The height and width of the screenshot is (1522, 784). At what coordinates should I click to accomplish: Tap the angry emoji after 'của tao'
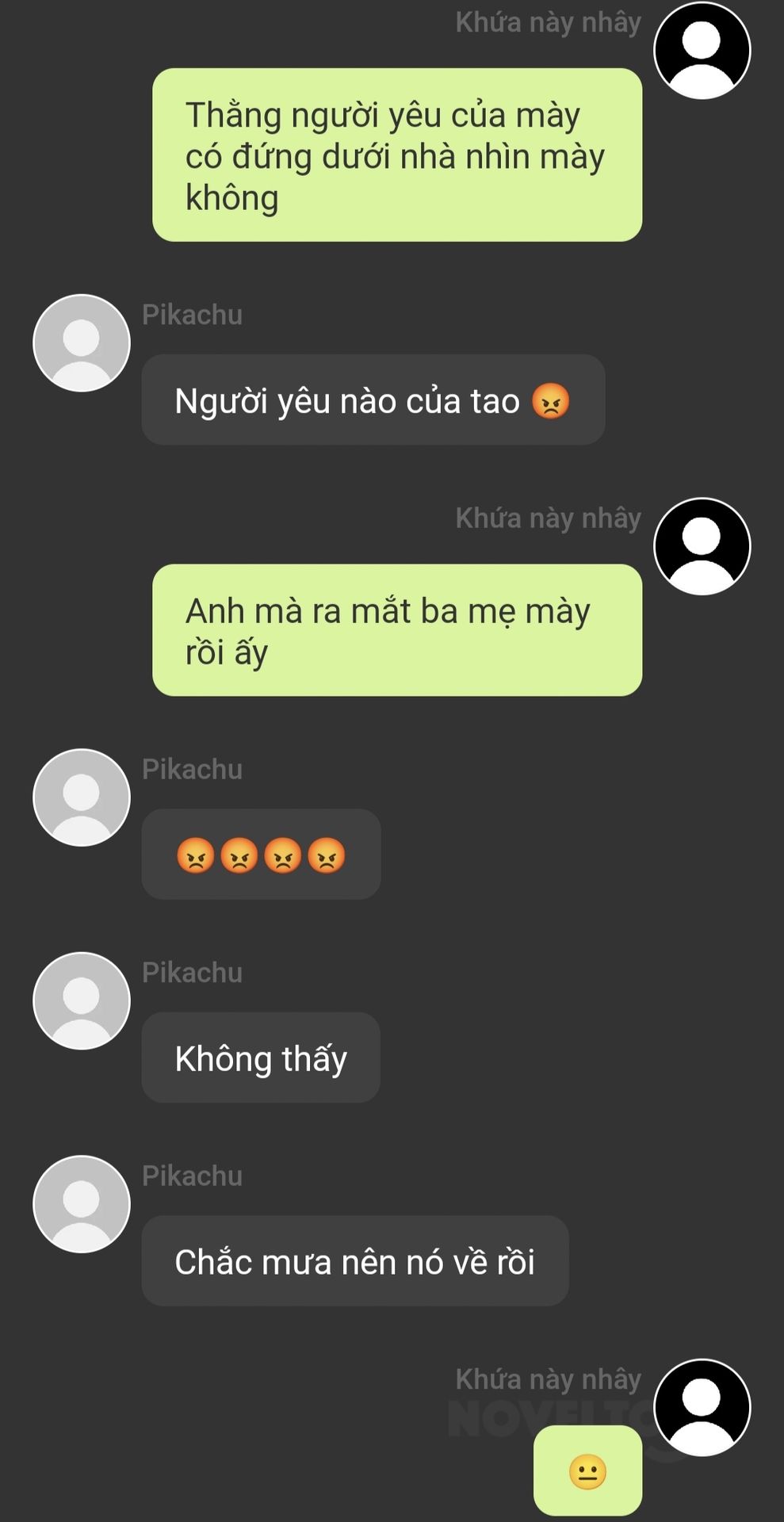(551, 400)
